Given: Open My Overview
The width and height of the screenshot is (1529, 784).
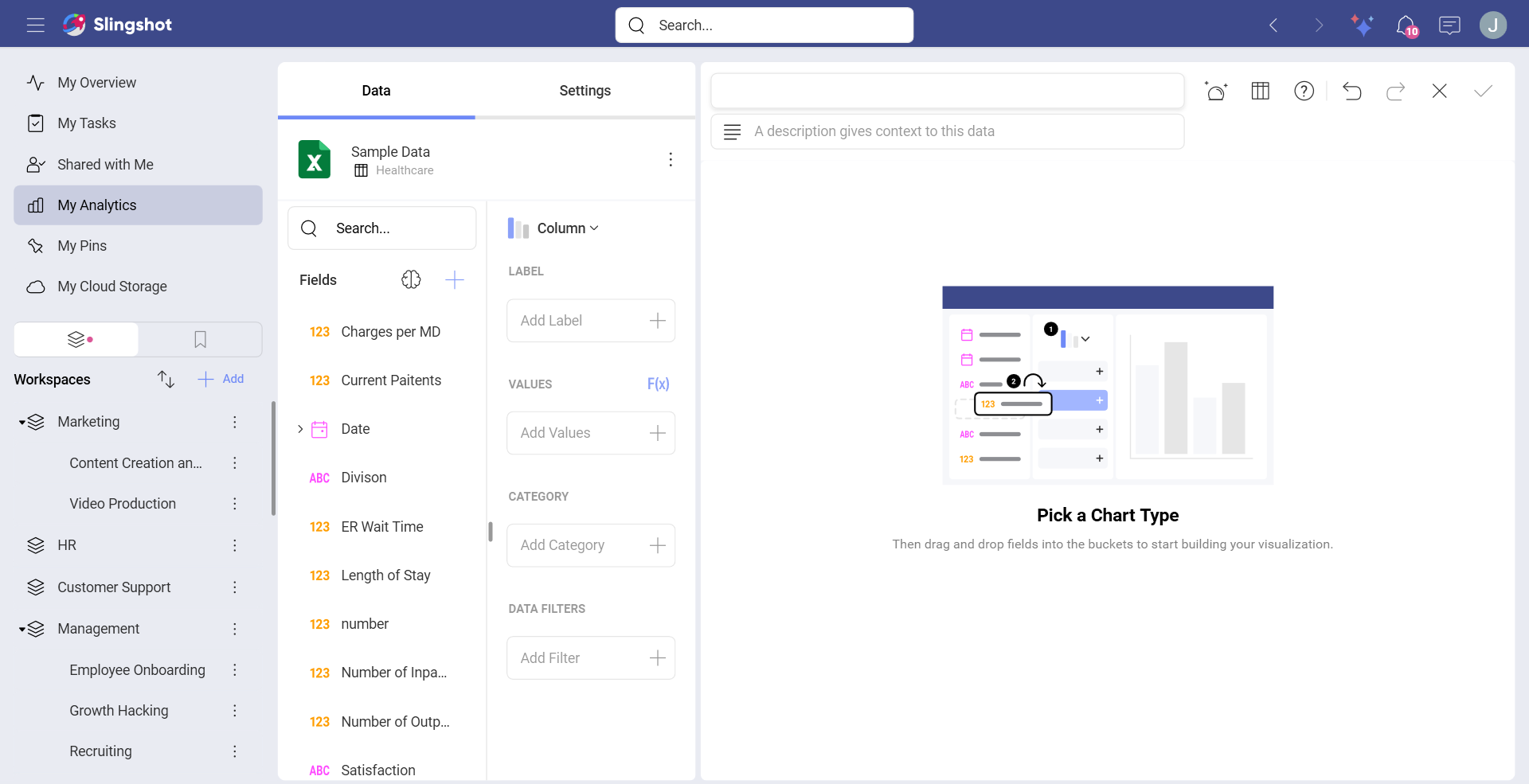Looking at the screenshot, I should pyautogui.click(x=138, y=83).
